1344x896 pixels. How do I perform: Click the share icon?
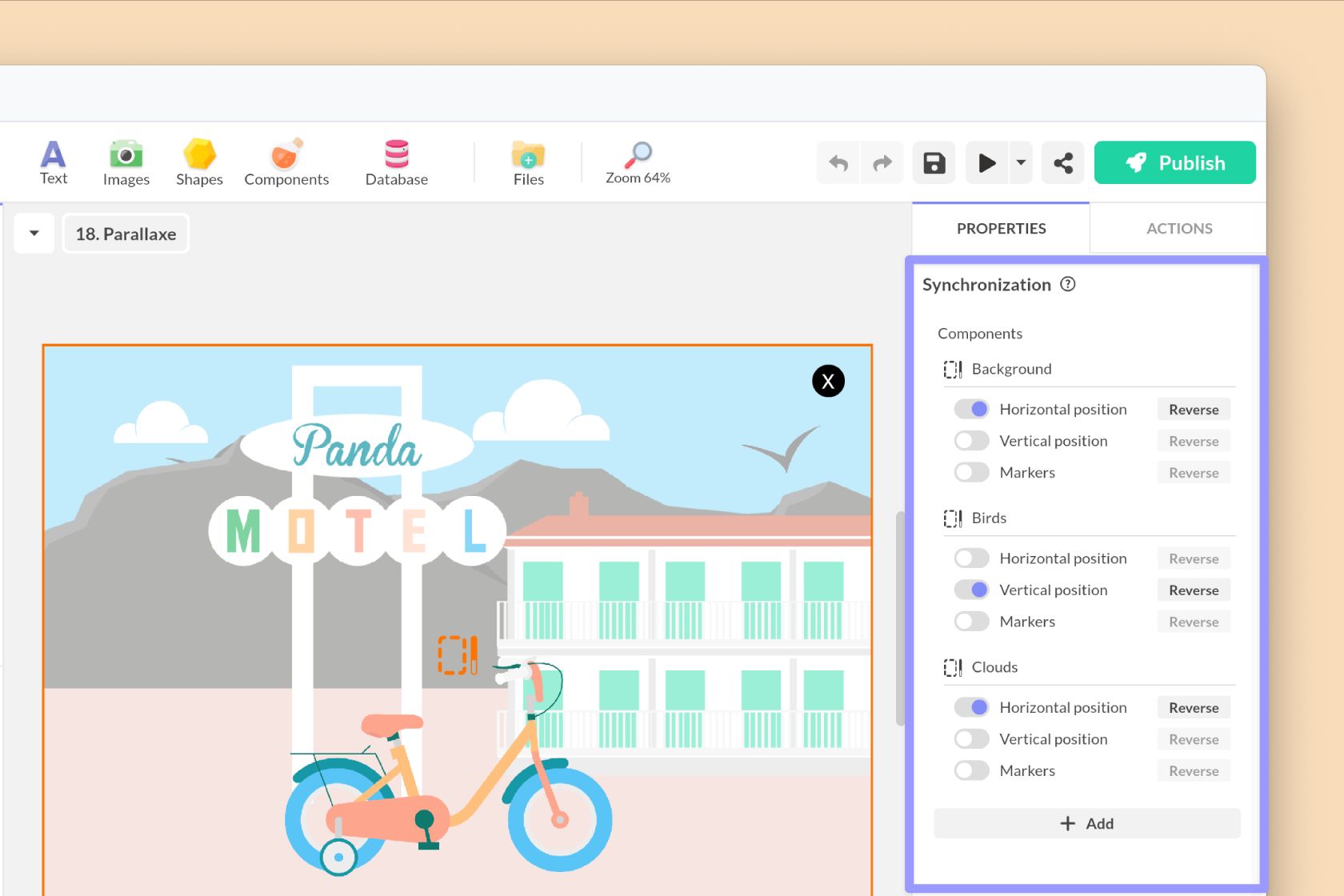[x=1062, y=163]
